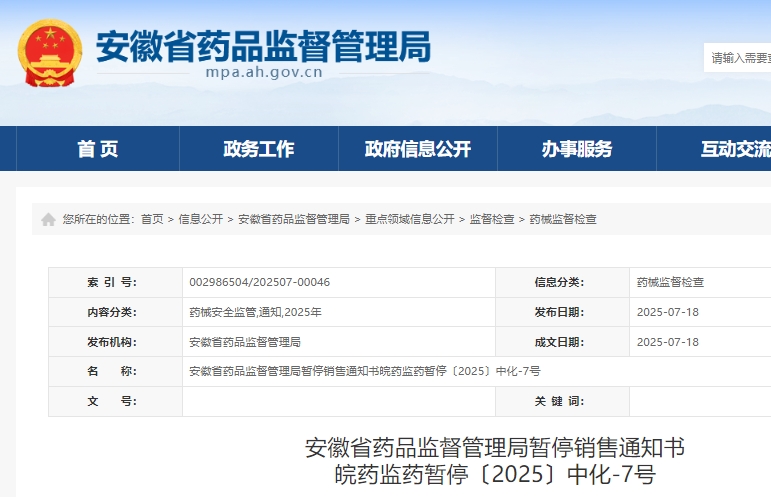The image size is (771, 497).
Task: Click the national emblem logo
Action: coord(50,52)
